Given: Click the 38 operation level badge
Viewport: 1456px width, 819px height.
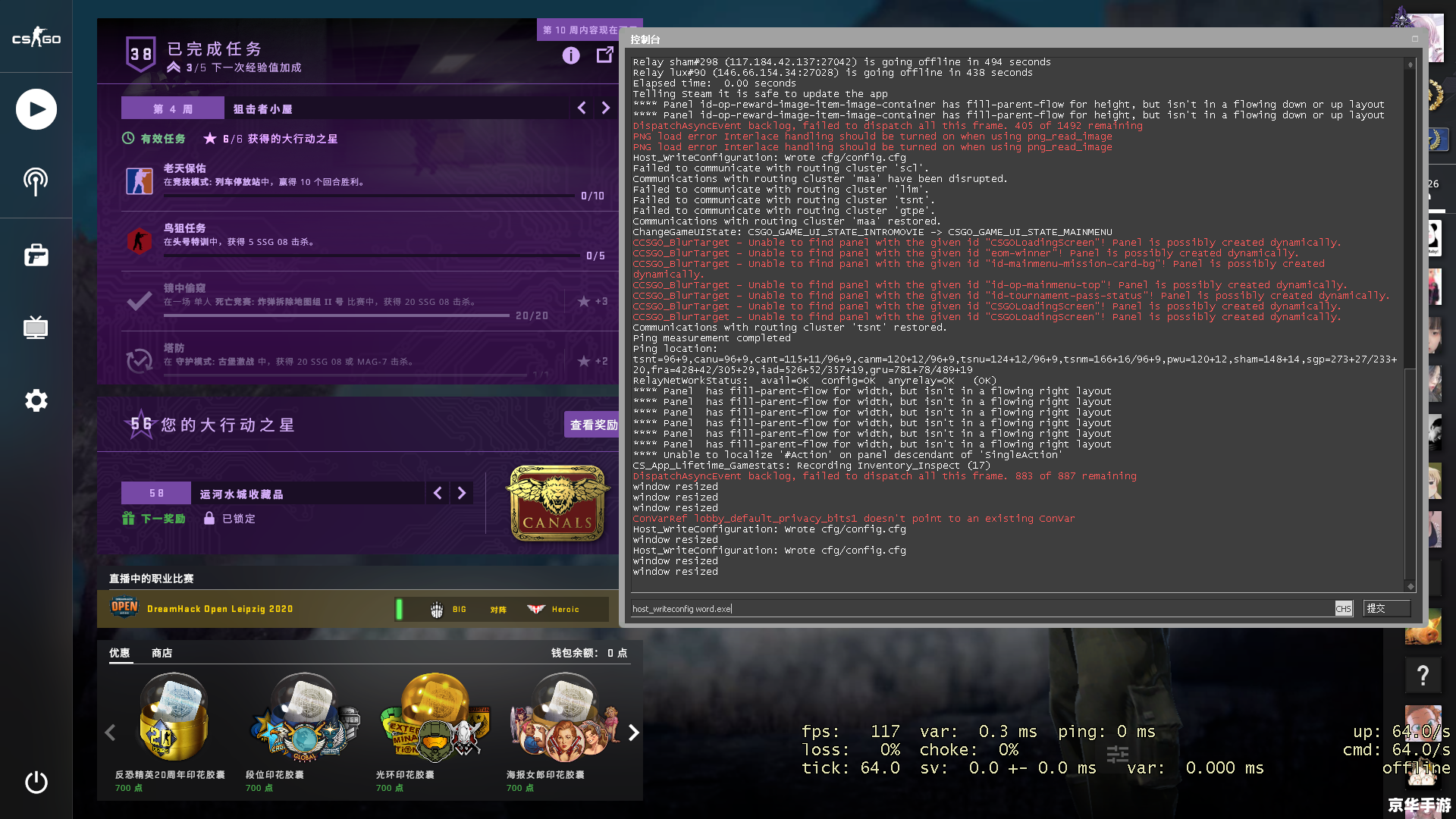Looking at the screenshot, I should (141, 54).
